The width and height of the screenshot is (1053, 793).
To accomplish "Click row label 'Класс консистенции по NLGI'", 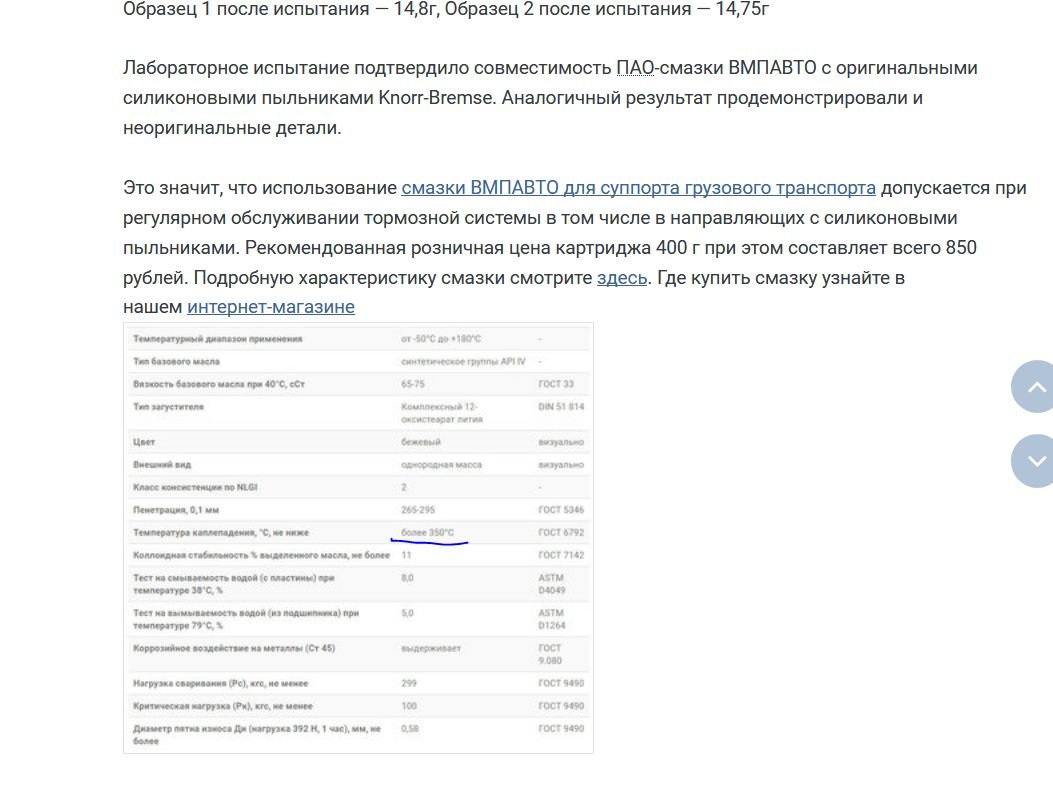I will pos(195,487).
